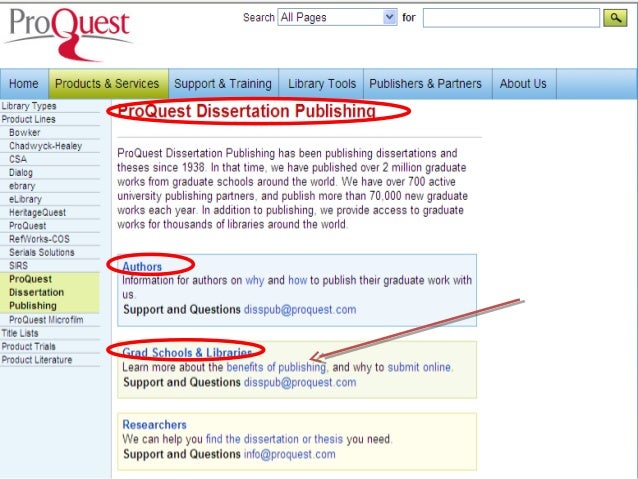Click the search text input field

[511, 18]
